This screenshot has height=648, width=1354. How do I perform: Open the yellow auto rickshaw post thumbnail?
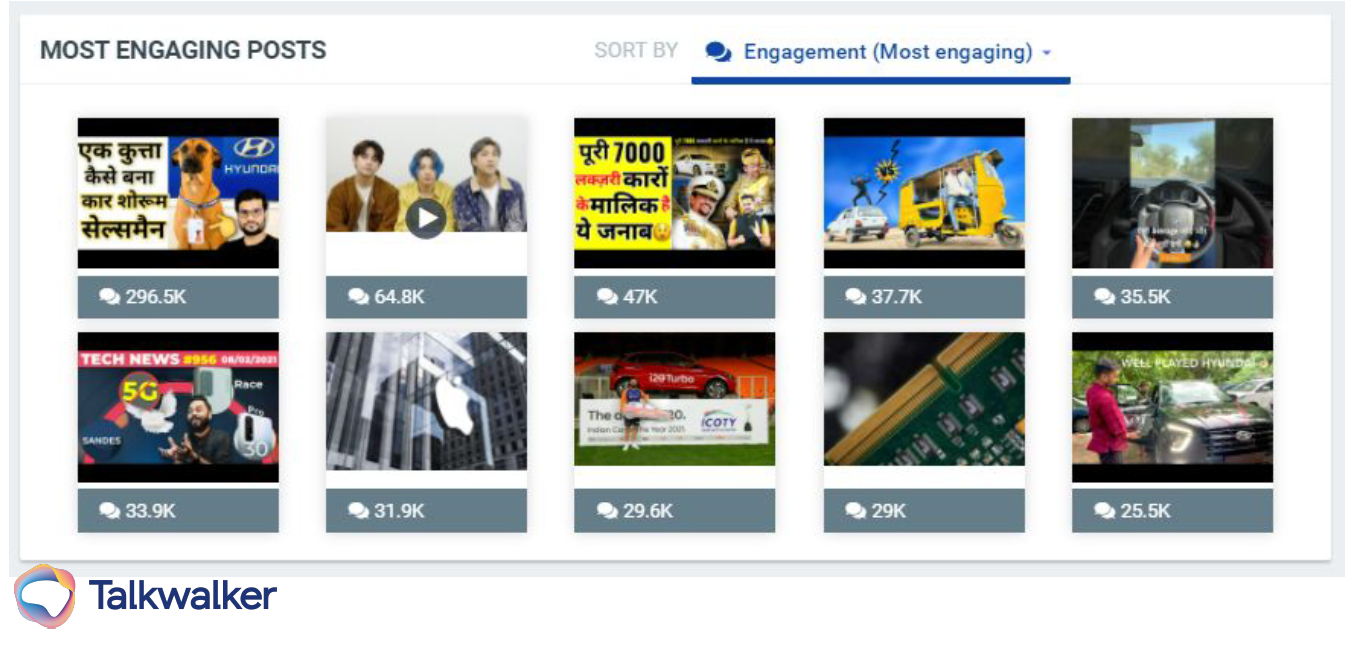tap(924, 193)
